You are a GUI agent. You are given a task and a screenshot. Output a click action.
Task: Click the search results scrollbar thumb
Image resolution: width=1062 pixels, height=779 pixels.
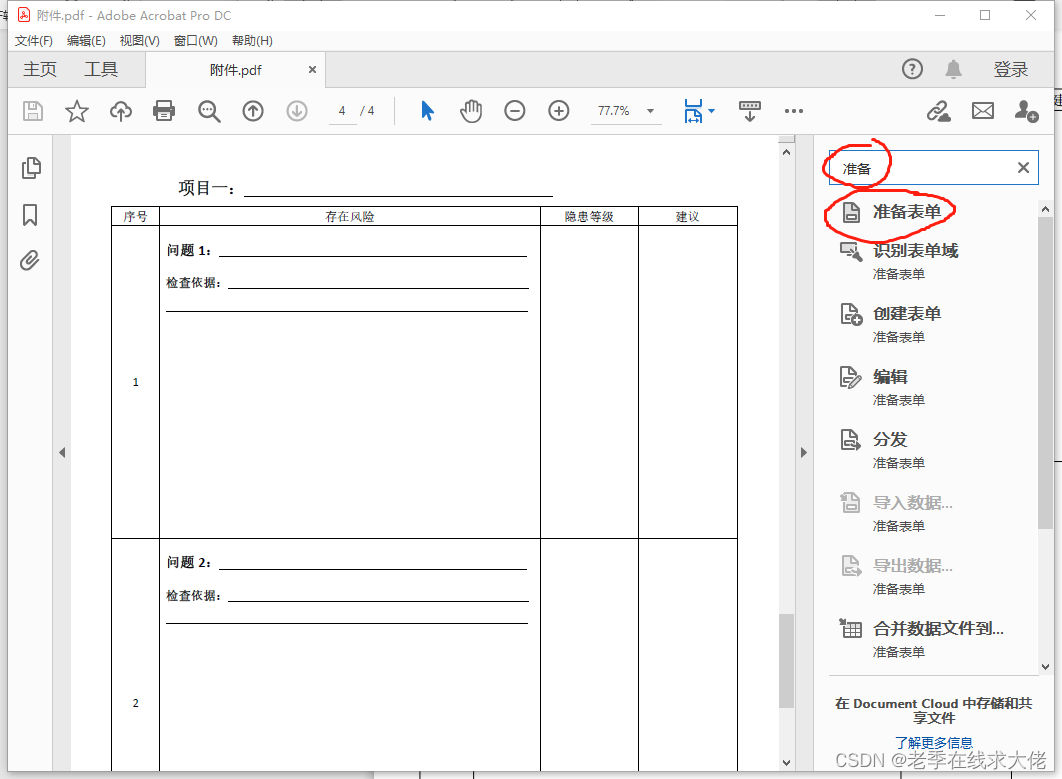click(x=1045, y=373)
